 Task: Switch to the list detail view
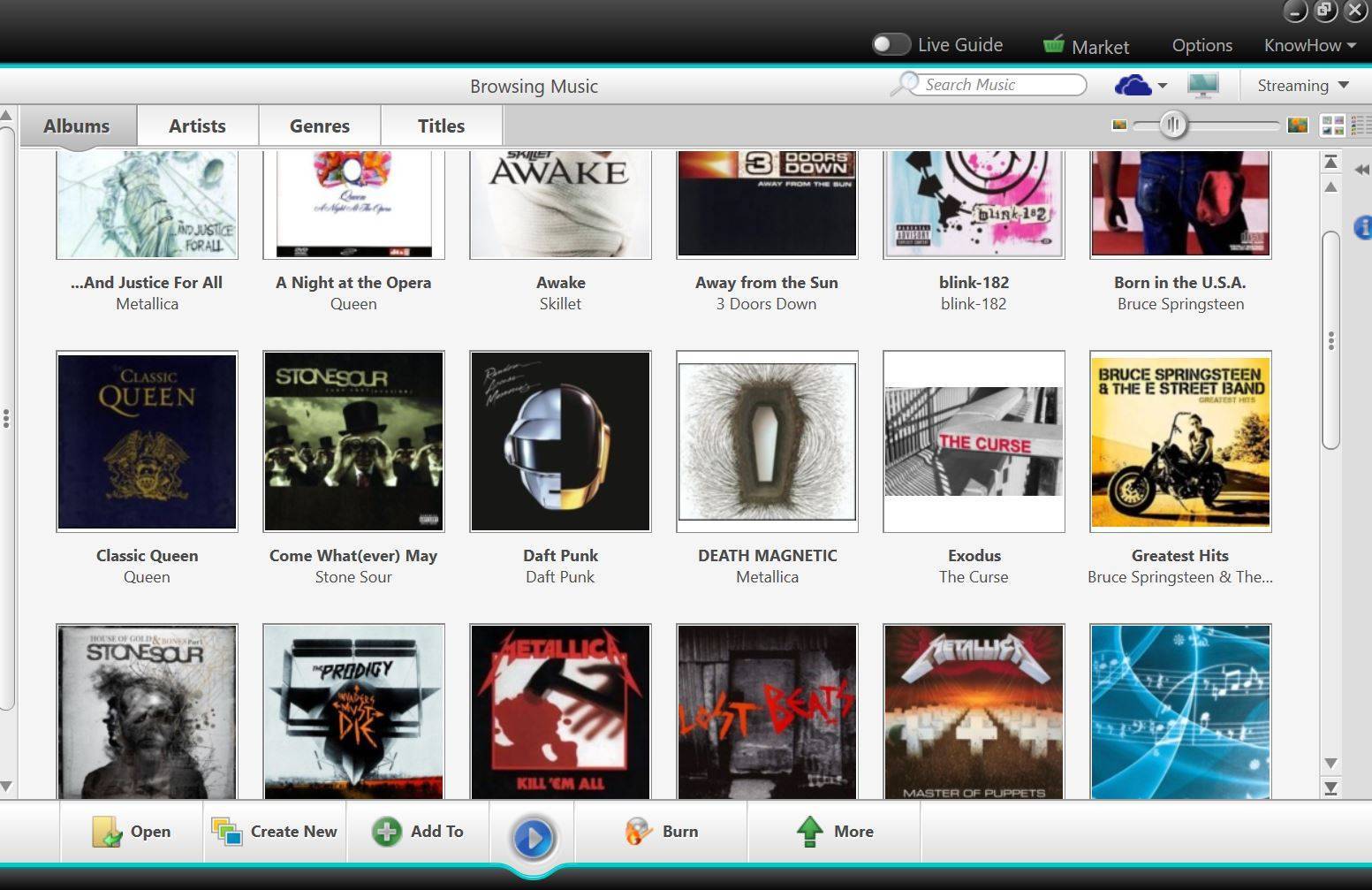(x=1361, y=126)
